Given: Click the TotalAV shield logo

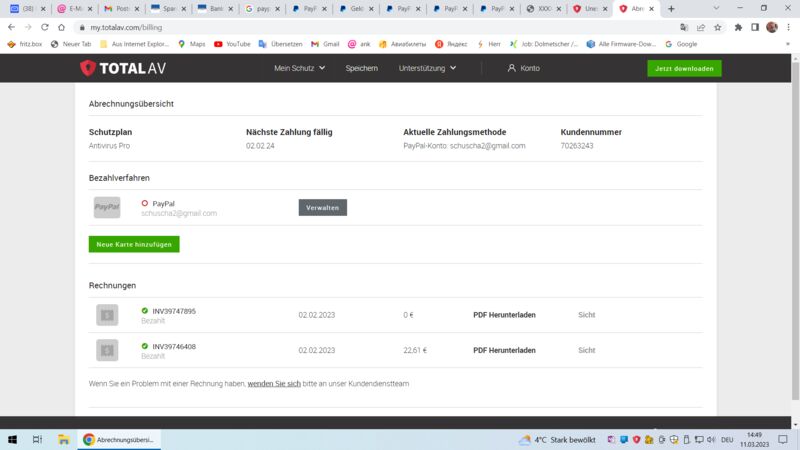Looking at the screenshot, I should point(88,68).
